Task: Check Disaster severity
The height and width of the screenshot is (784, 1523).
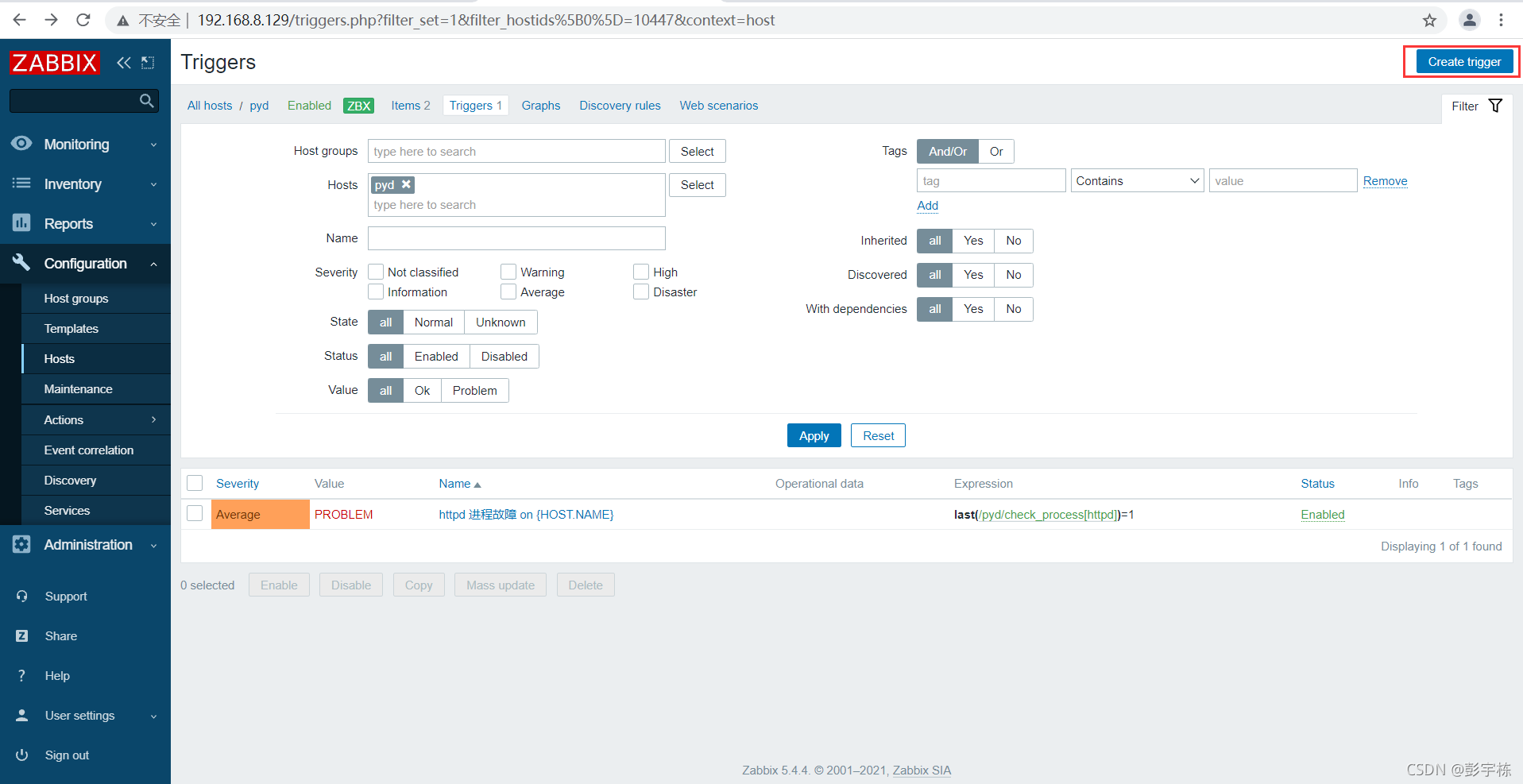Action: click(x=641, y=292)
